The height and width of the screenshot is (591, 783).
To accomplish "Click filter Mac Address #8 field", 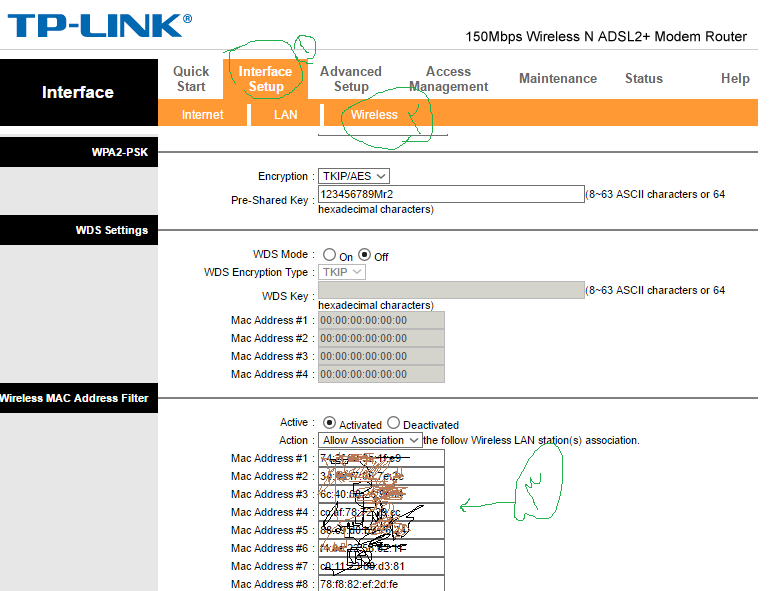I will [x=381, y=584].
